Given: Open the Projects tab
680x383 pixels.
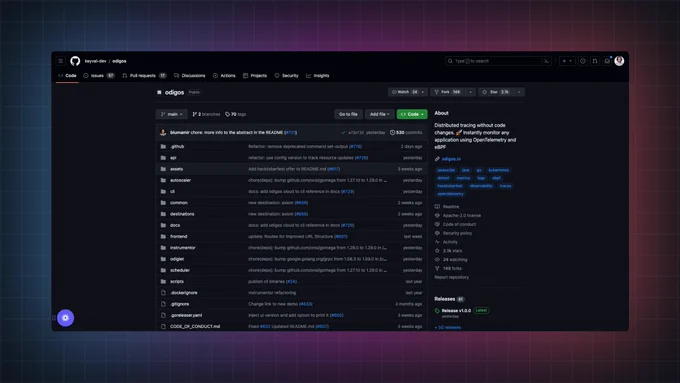Looking at the screenshot, I should [x=255, y=75].
